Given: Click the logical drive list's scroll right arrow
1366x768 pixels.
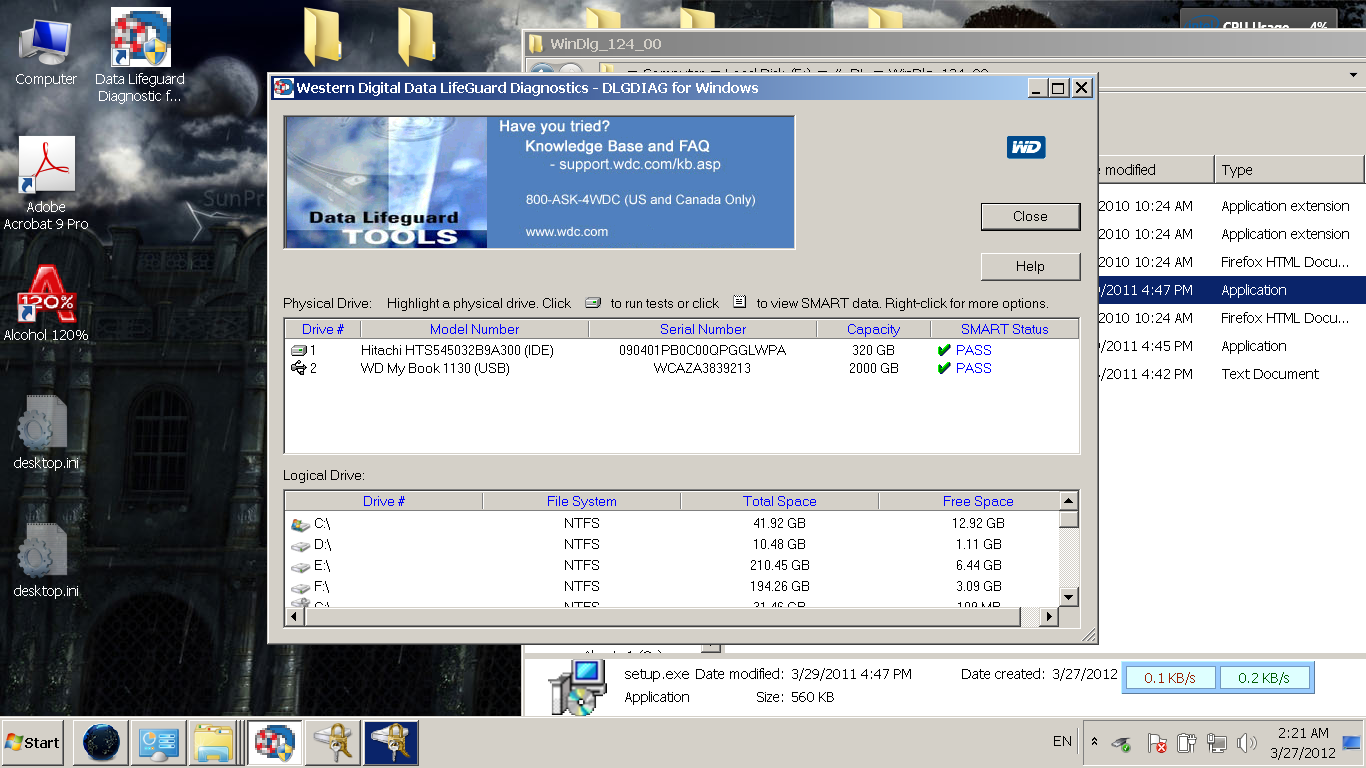Looking at the screenshot, I should click(x=1049, y=617).
